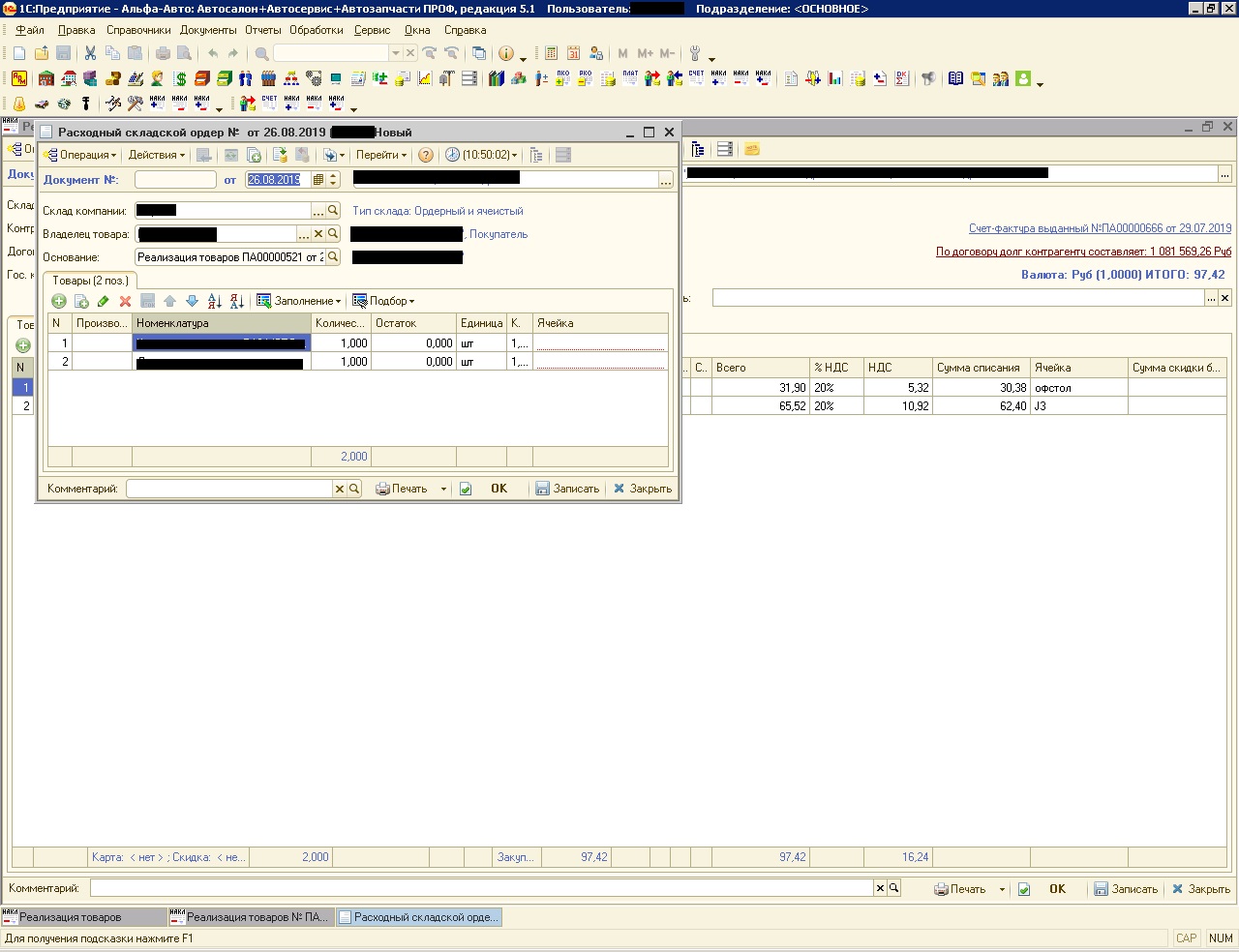This screenshot has height=952, width=1239.
Task: Open the Сервис menu
Action: (x=373, y=30)
